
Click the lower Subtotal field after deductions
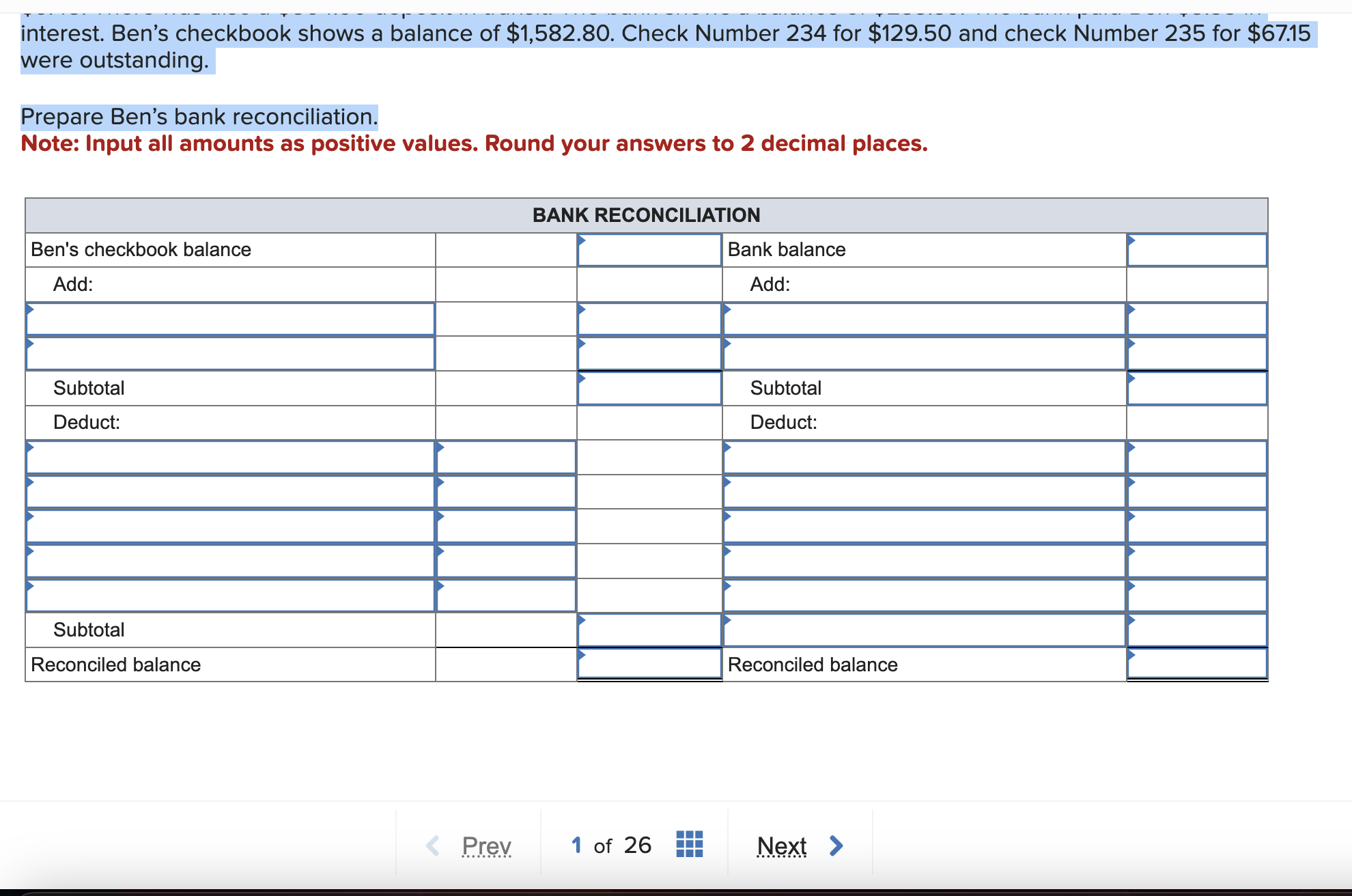(x=648, y=630)
